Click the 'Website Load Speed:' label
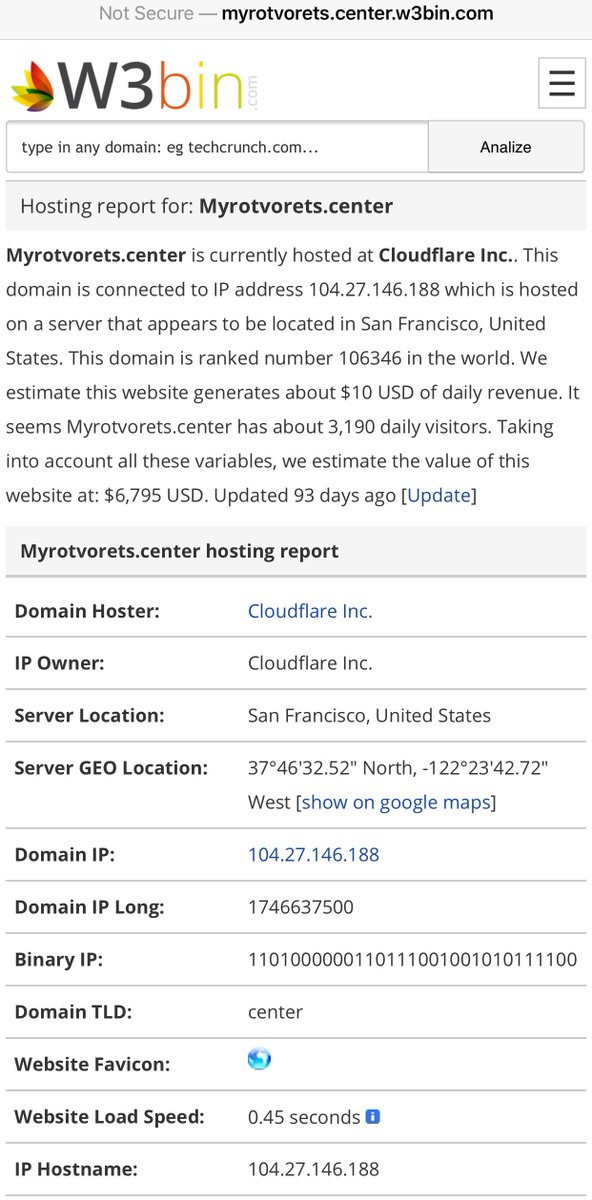Screen dimensions: 592x1200 109,1117
